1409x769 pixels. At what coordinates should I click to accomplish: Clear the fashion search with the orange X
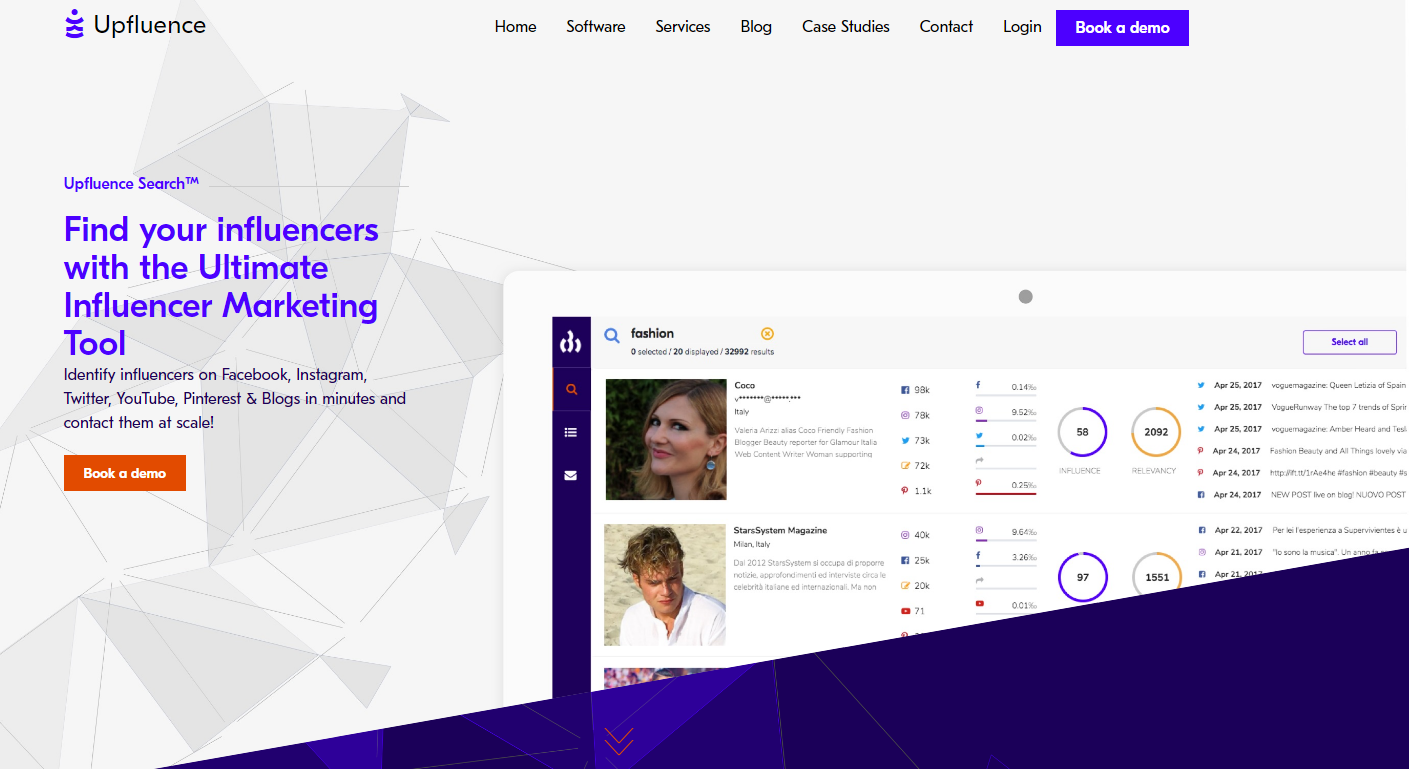[x=767, y=334]
